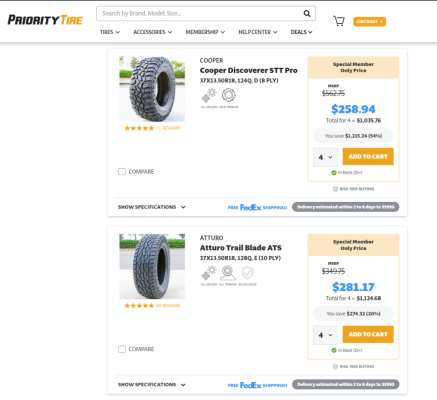The height and width of the screenshot is (400, 437).
Task: Check Compare for Atturo Trail Blade ATS
Action: pyautogui.click(x=122, y=349)
